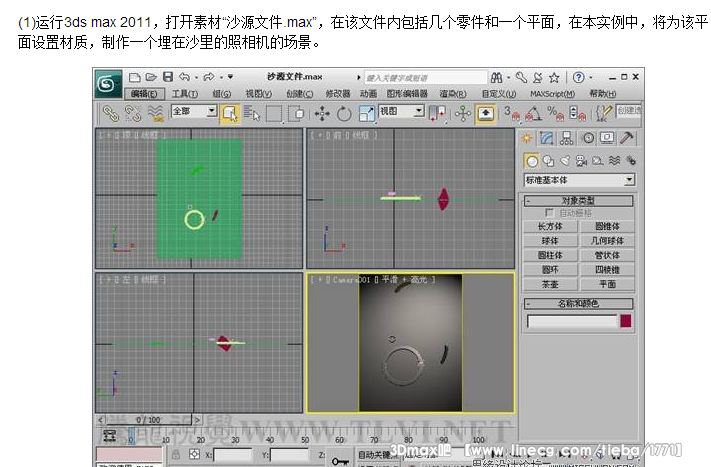Click the 茶壶 (Teapot) button
This screenshot has height=467, width=711.
pos(550,284)
